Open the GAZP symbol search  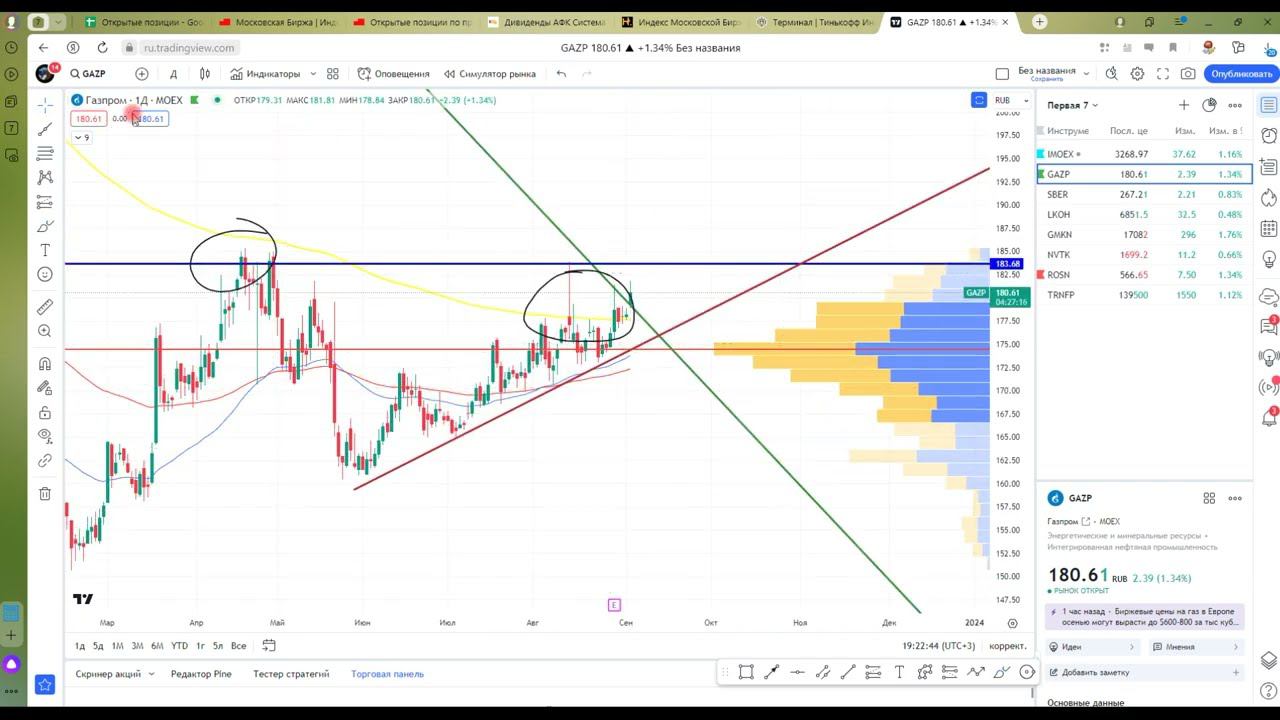coord(88,74)
